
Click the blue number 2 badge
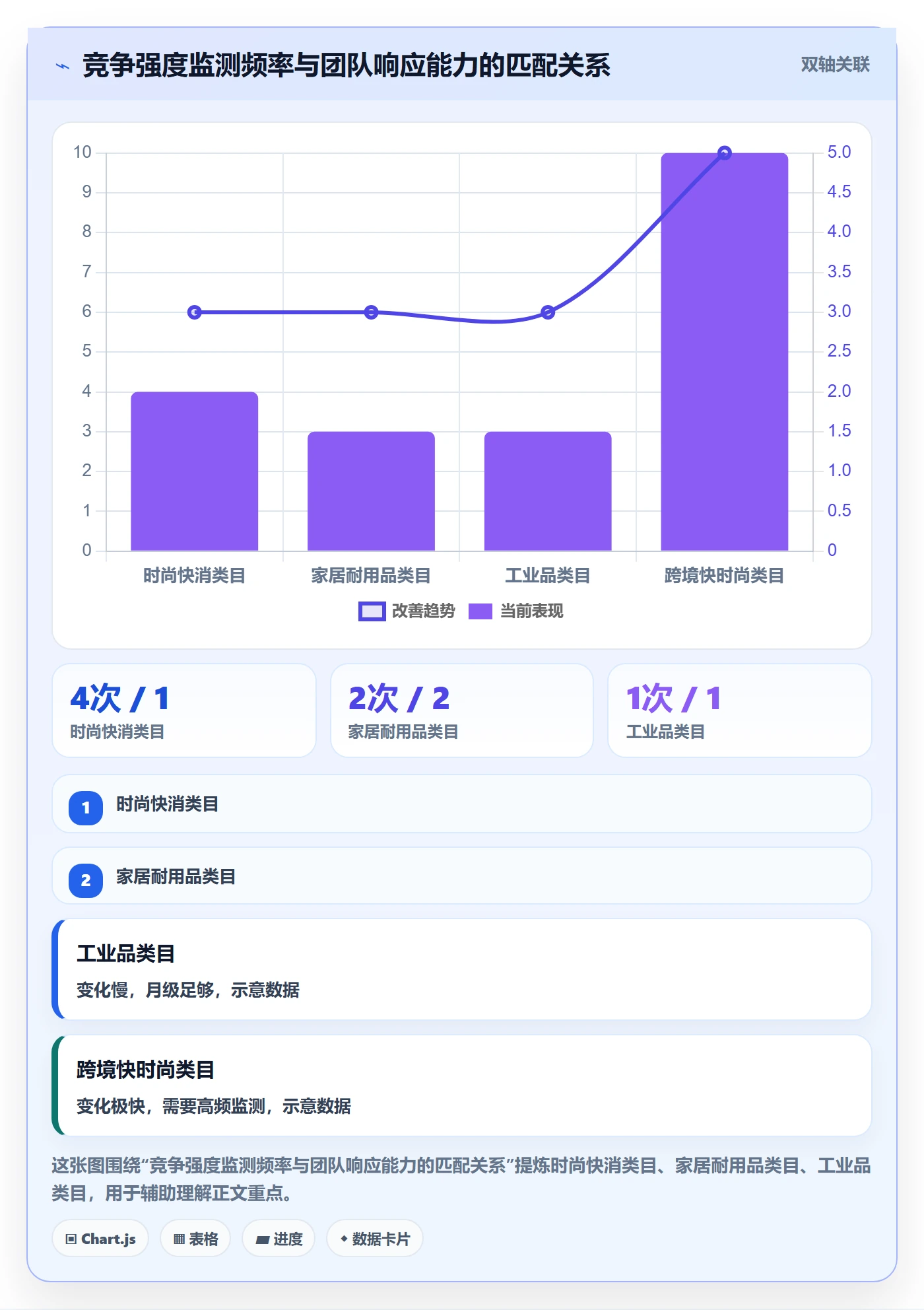[86, 880]
